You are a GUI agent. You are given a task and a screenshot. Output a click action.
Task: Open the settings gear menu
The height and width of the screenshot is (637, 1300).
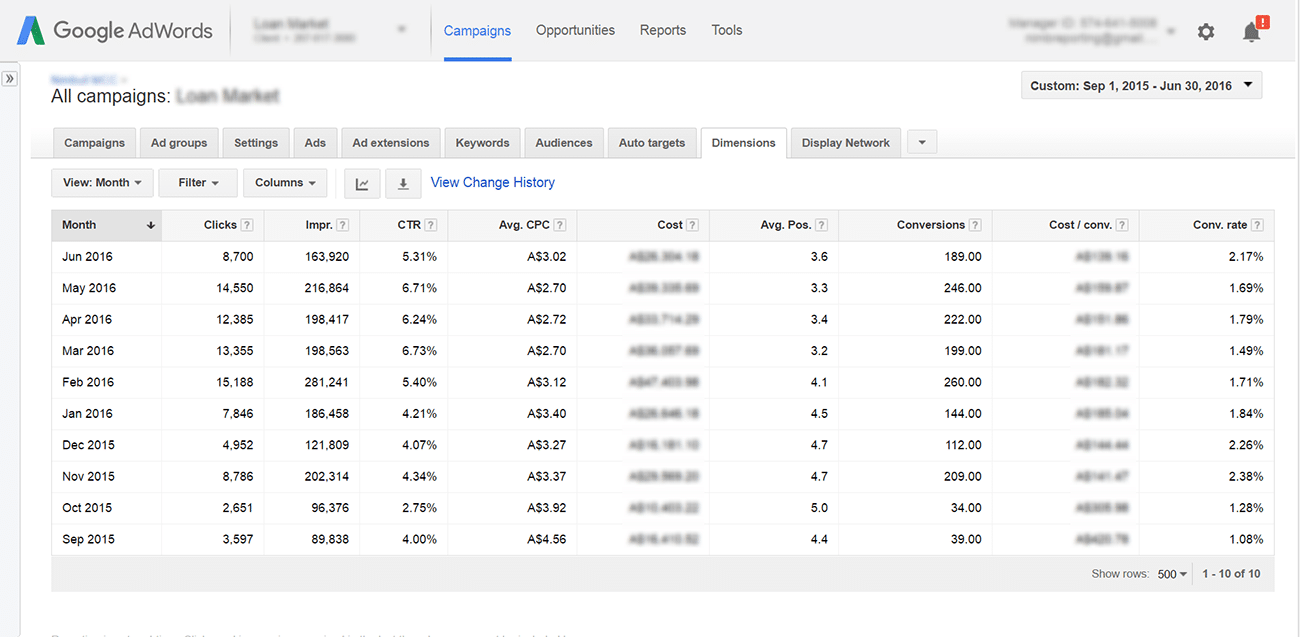(x=1206, y=32)
